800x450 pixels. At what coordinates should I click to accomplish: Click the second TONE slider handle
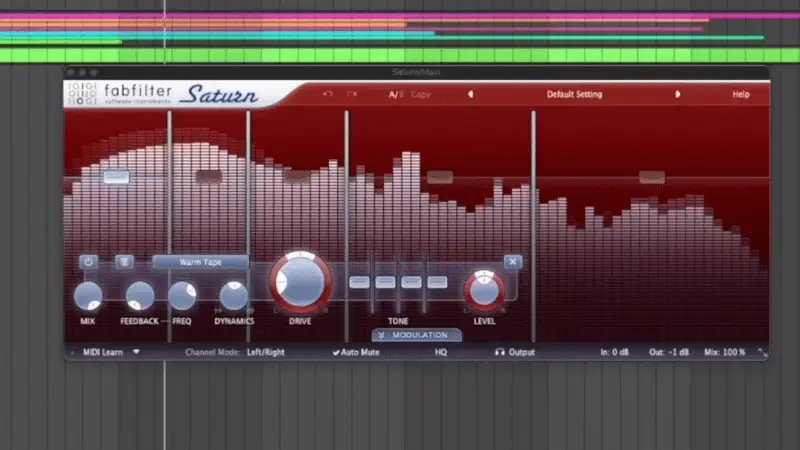[385, 282]
